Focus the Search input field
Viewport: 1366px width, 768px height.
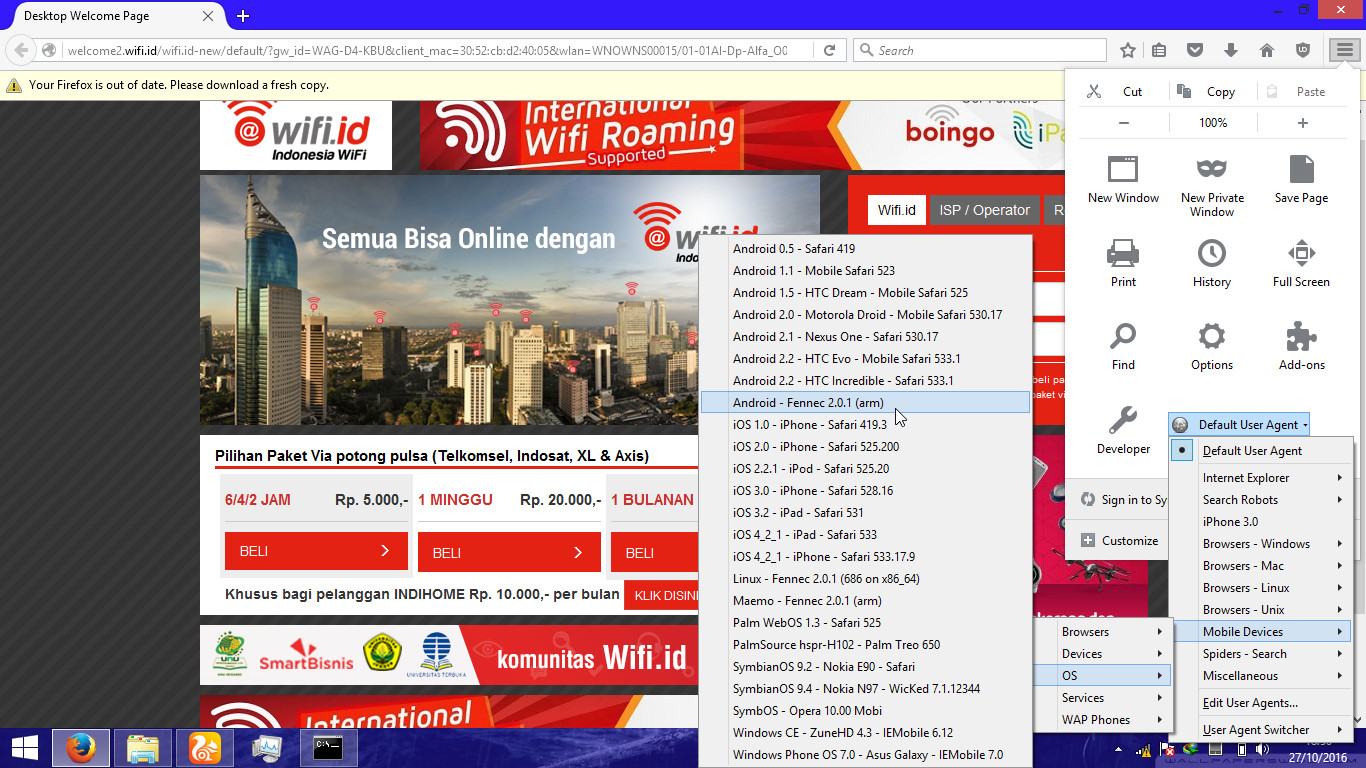[x=980, y=50]
